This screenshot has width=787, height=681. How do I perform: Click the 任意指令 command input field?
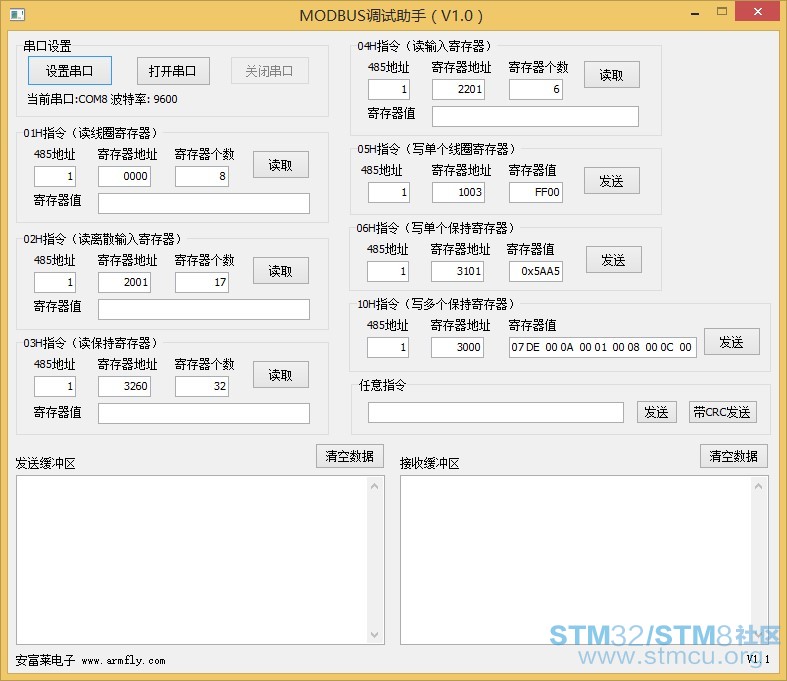point(496,413)
